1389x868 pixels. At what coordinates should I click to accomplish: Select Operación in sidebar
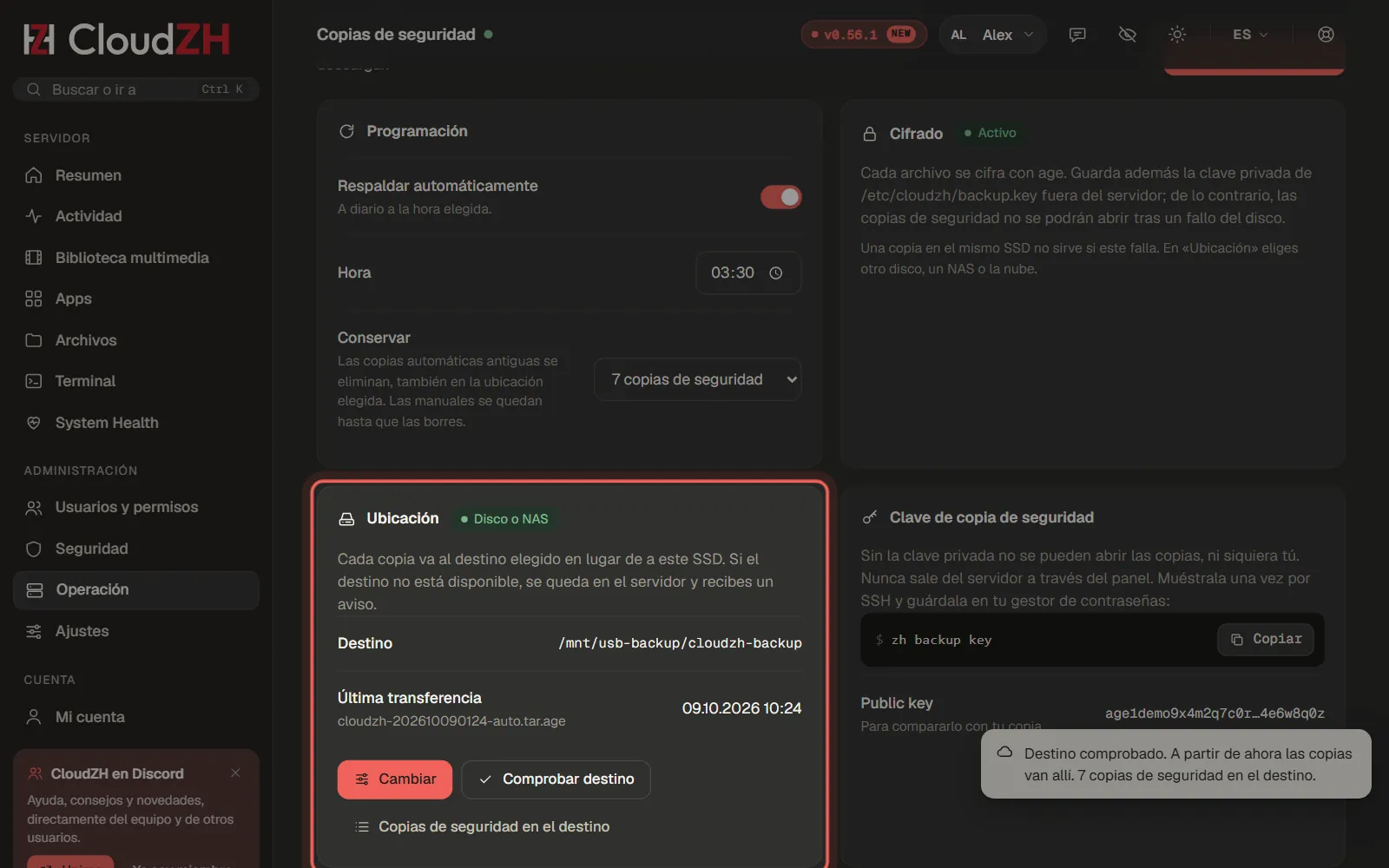click(x=136, y=590)
